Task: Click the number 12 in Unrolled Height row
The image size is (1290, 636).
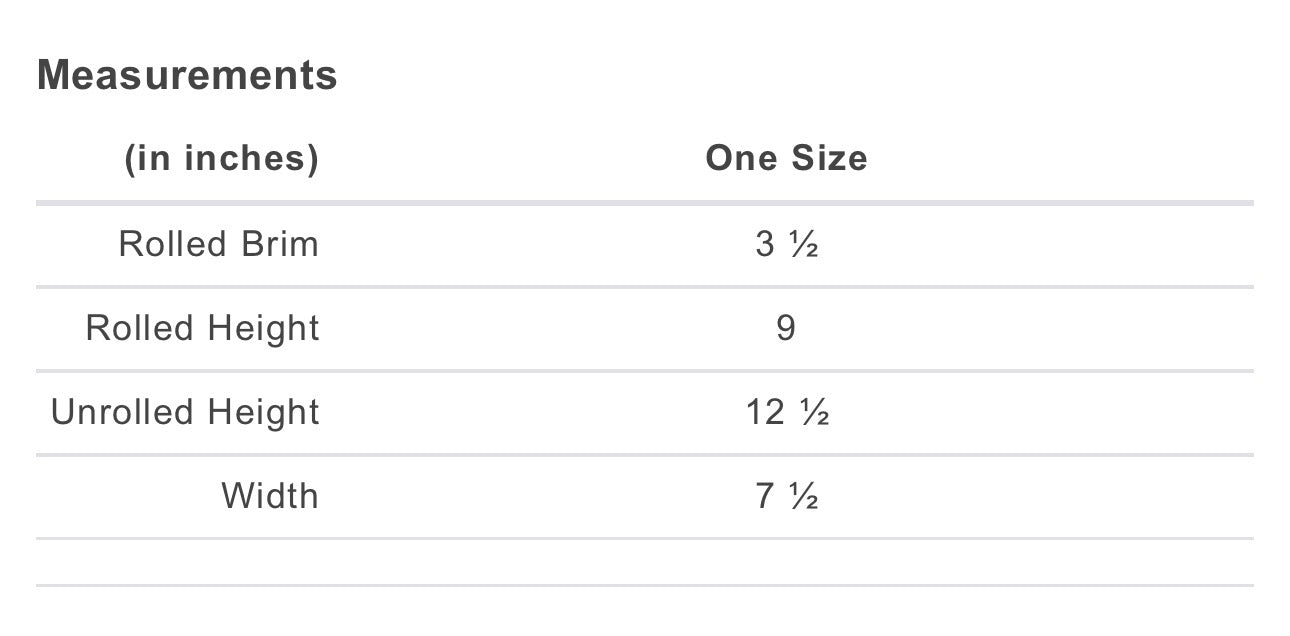Action: [765, 412]
